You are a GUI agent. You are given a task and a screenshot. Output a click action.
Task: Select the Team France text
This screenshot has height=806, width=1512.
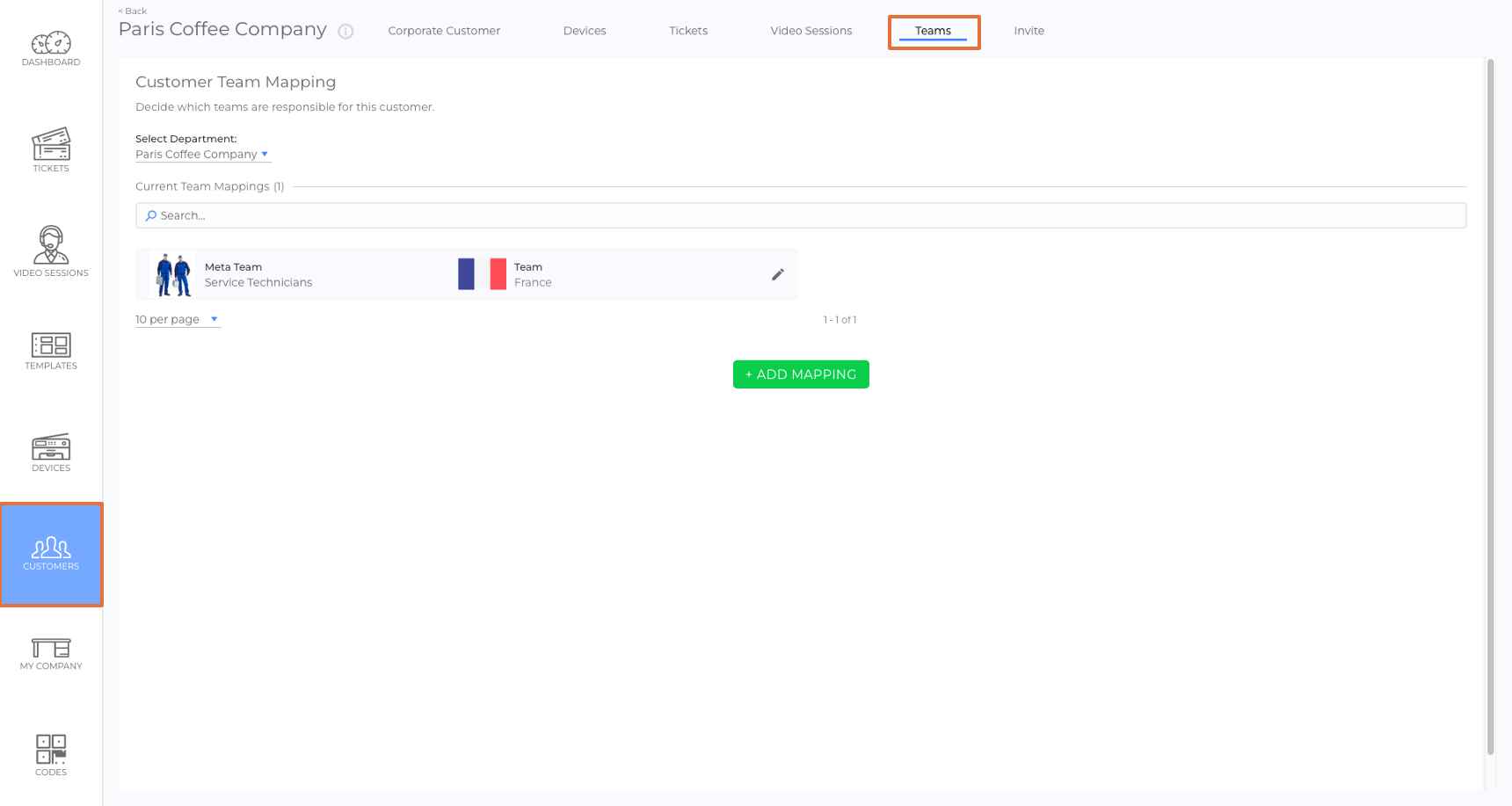[x=533, y=274]
